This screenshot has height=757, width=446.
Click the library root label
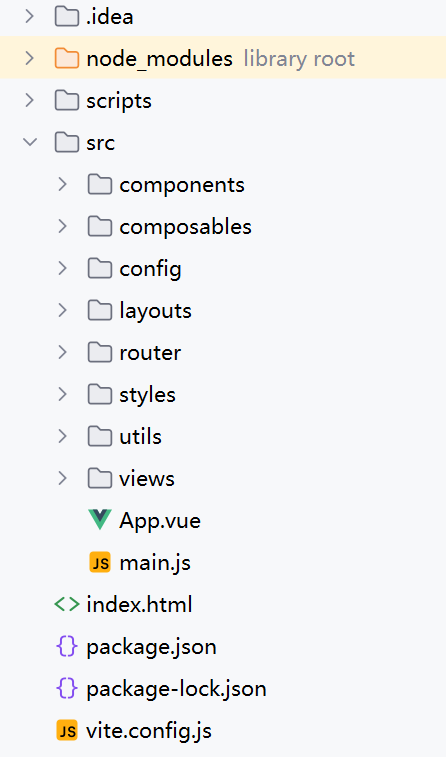[299, 59]
